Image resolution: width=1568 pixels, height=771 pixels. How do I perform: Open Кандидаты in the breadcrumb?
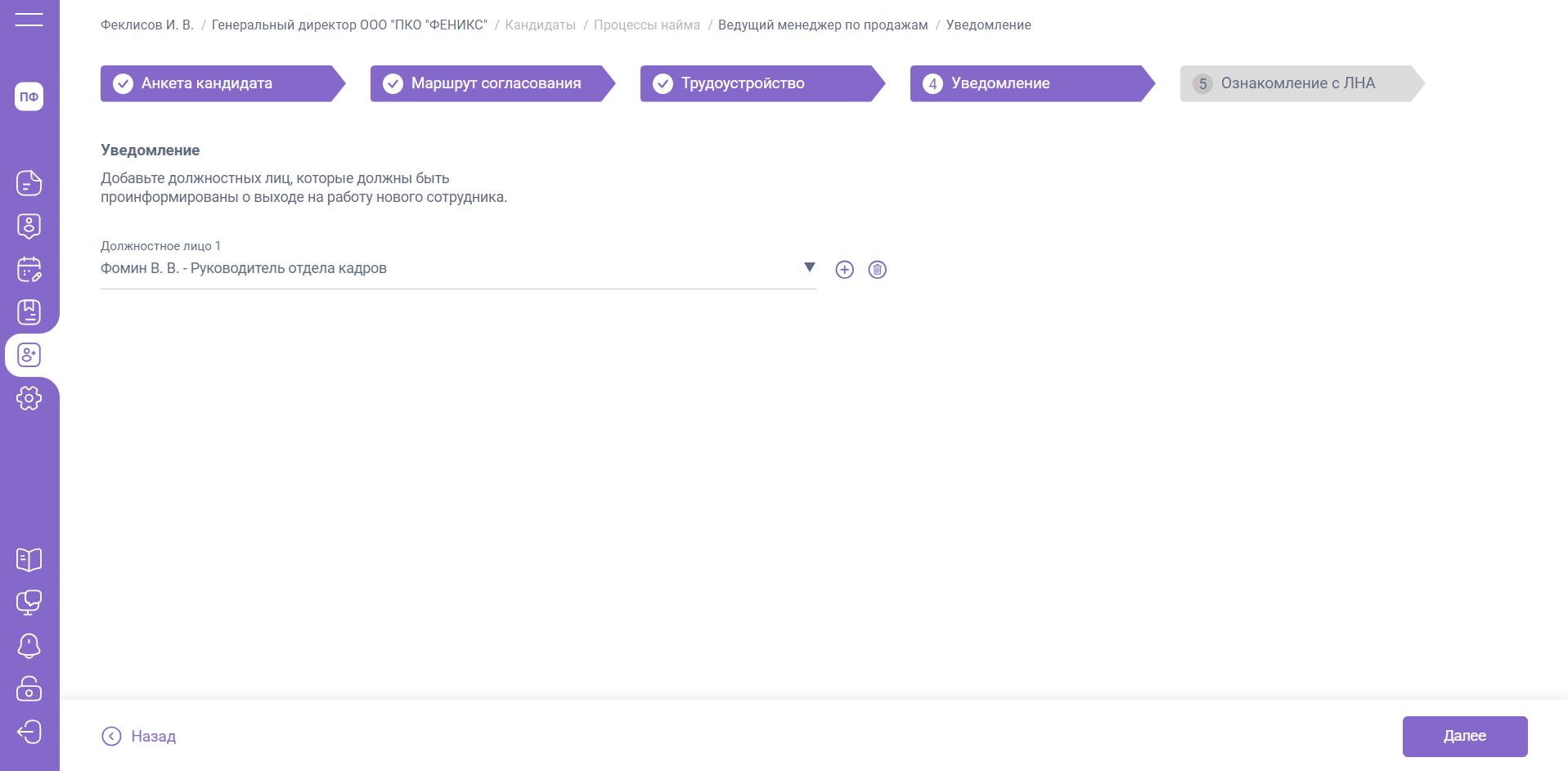540,25
